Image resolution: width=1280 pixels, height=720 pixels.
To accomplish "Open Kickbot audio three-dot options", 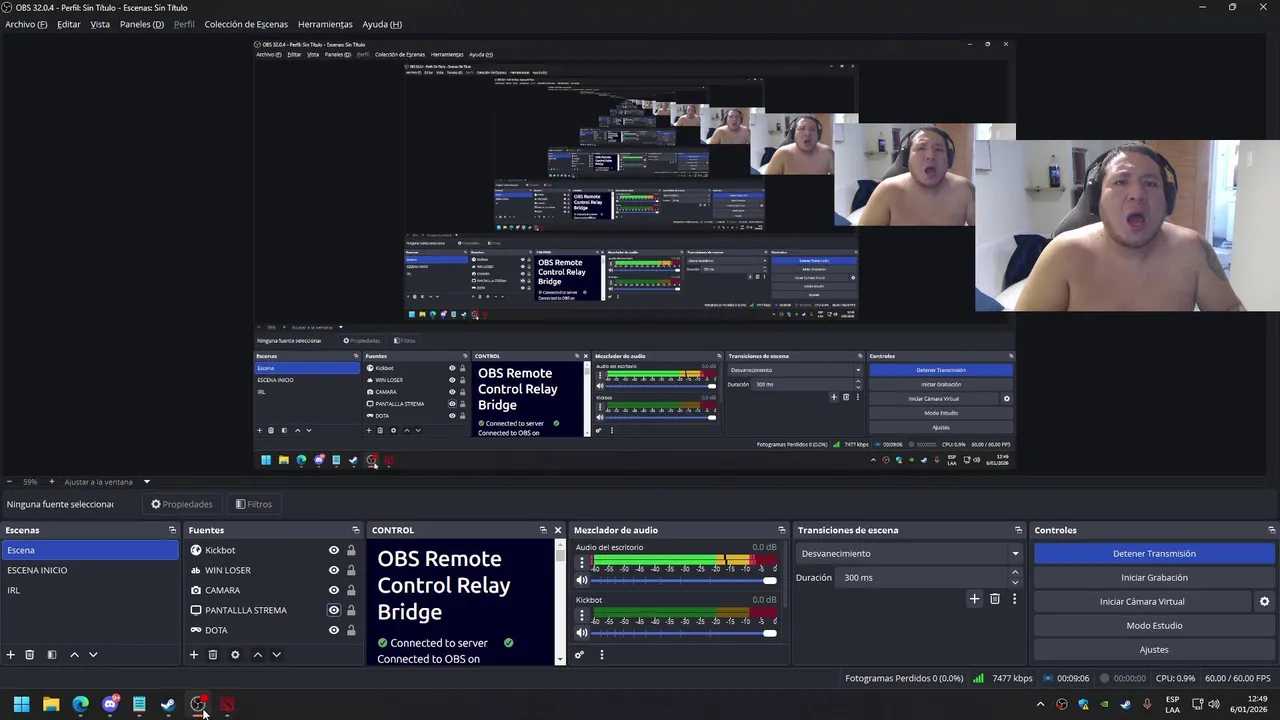I will (582, 615).
